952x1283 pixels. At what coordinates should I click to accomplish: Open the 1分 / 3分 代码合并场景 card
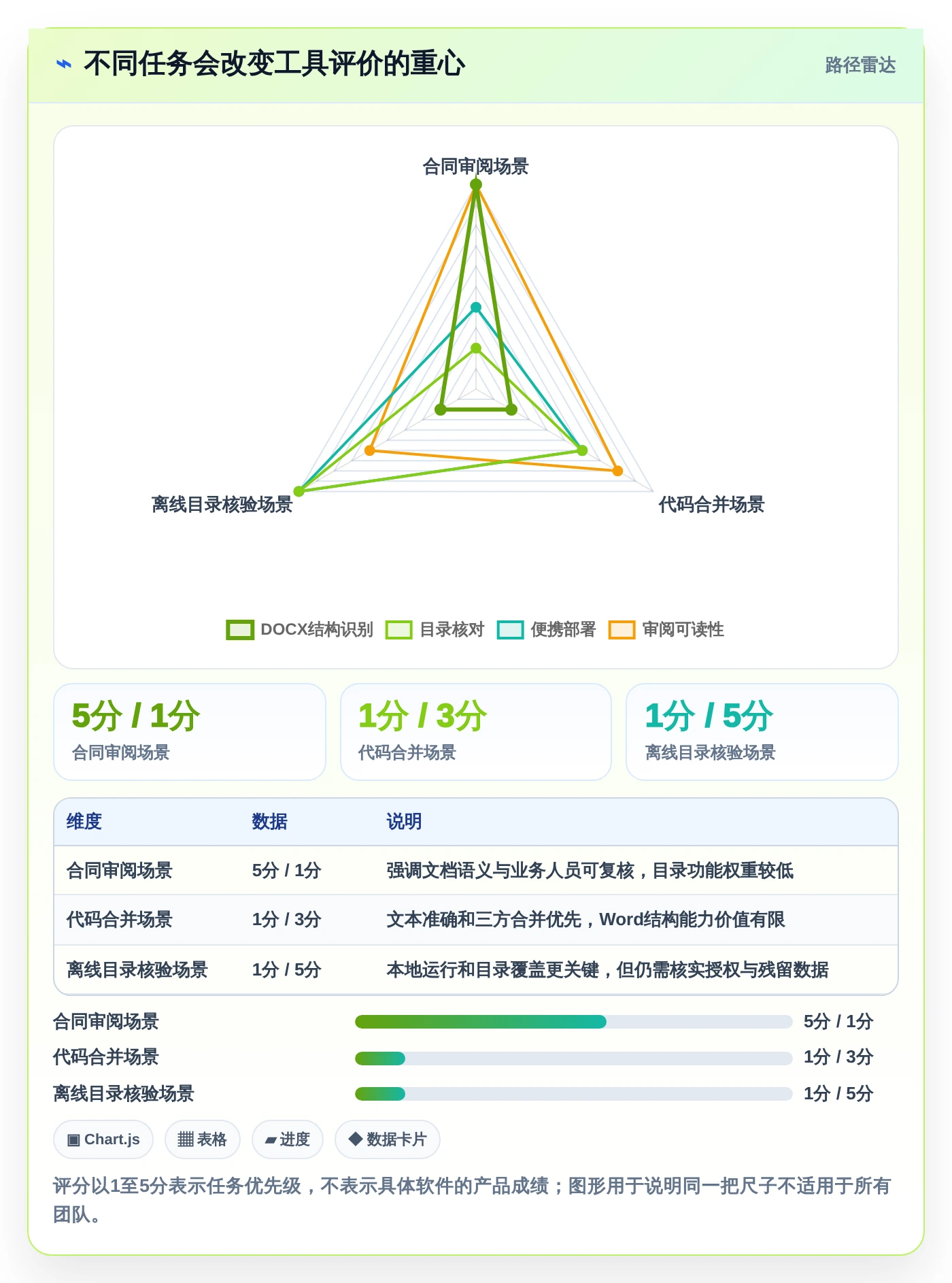476,732
